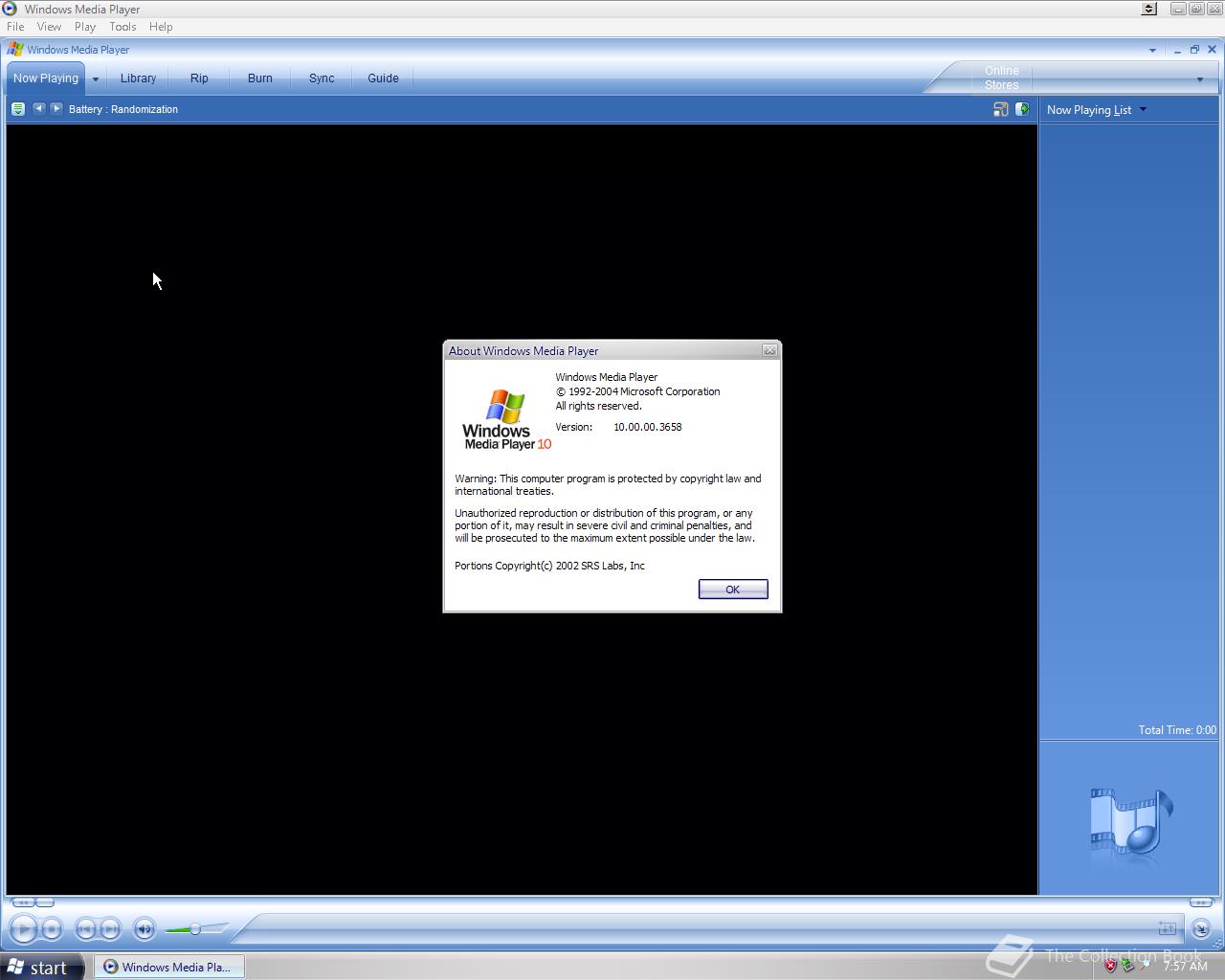
Task: Click the Battery : Randomization visualization label
Action: click(123, 109)
